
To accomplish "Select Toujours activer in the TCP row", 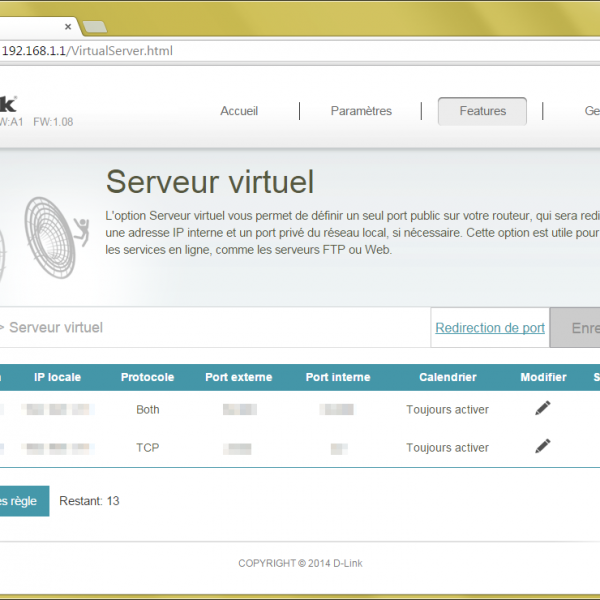I will click(x=447, y=448).
